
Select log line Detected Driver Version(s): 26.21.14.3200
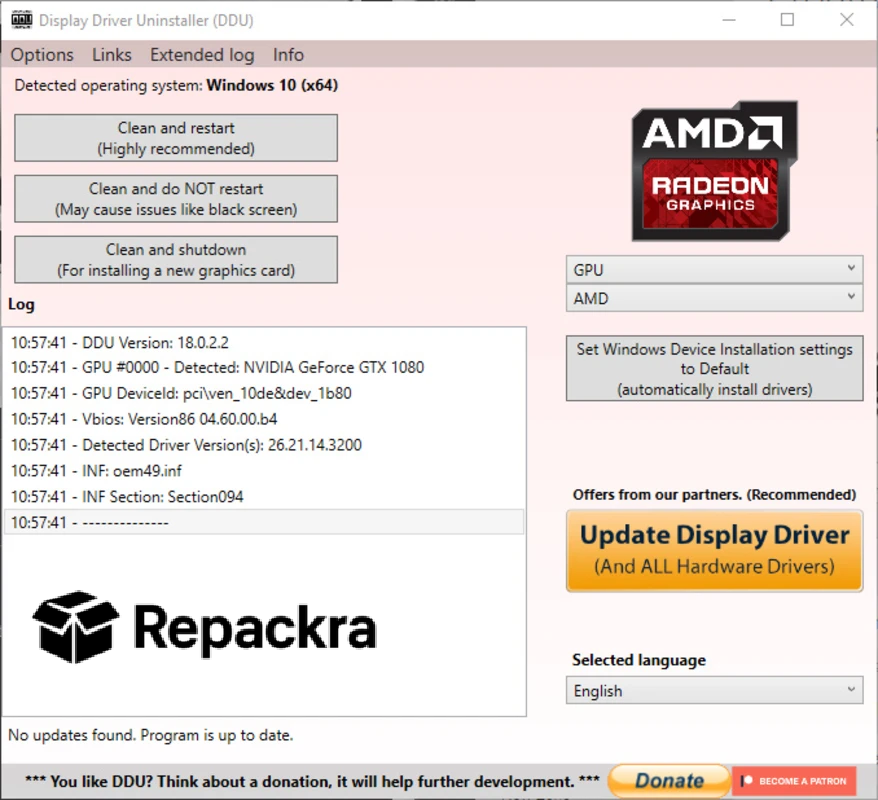pyautogui.click(x=264, y=445)
